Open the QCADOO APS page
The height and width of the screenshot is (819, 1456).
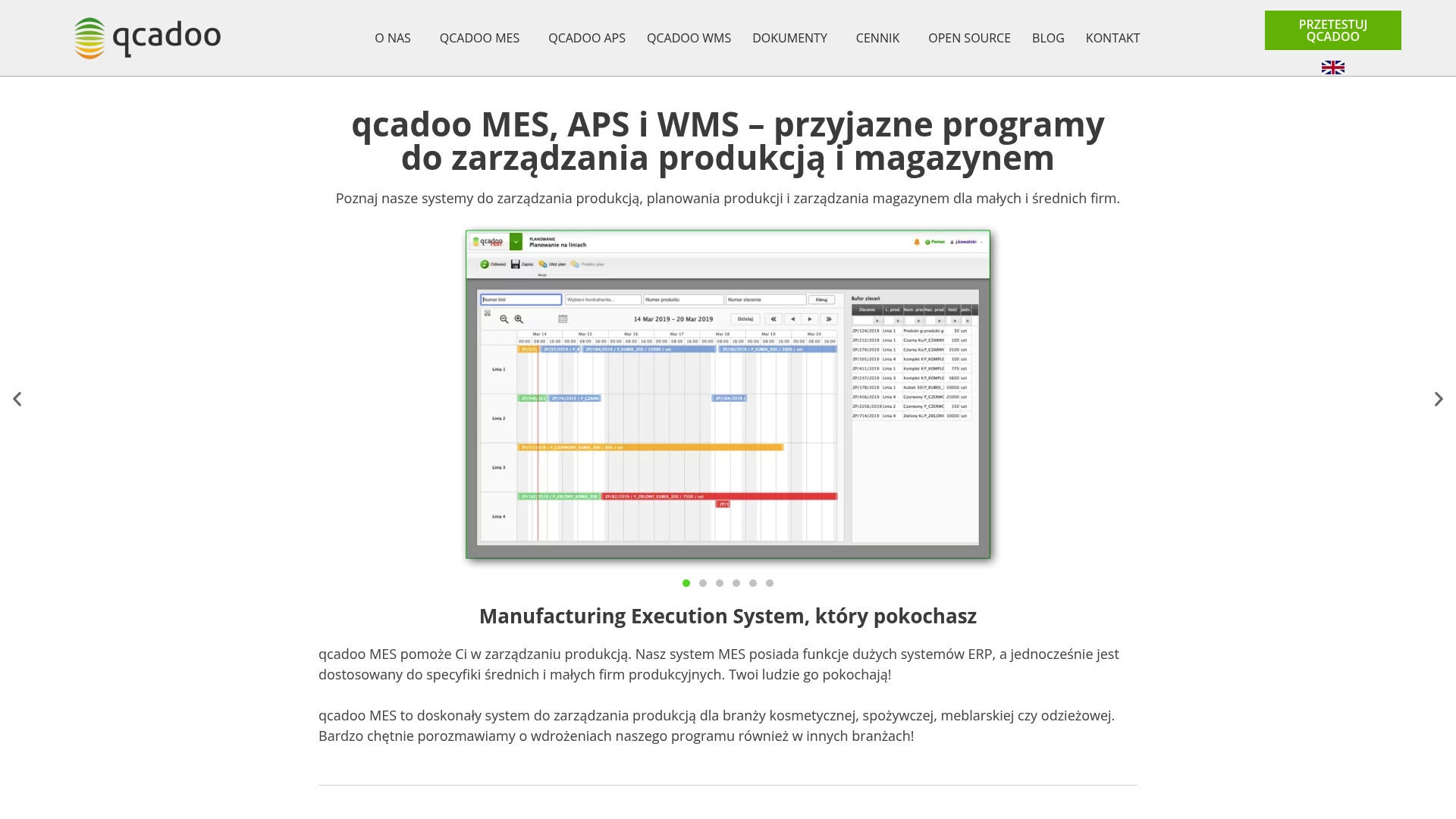(x=587, y=38)
